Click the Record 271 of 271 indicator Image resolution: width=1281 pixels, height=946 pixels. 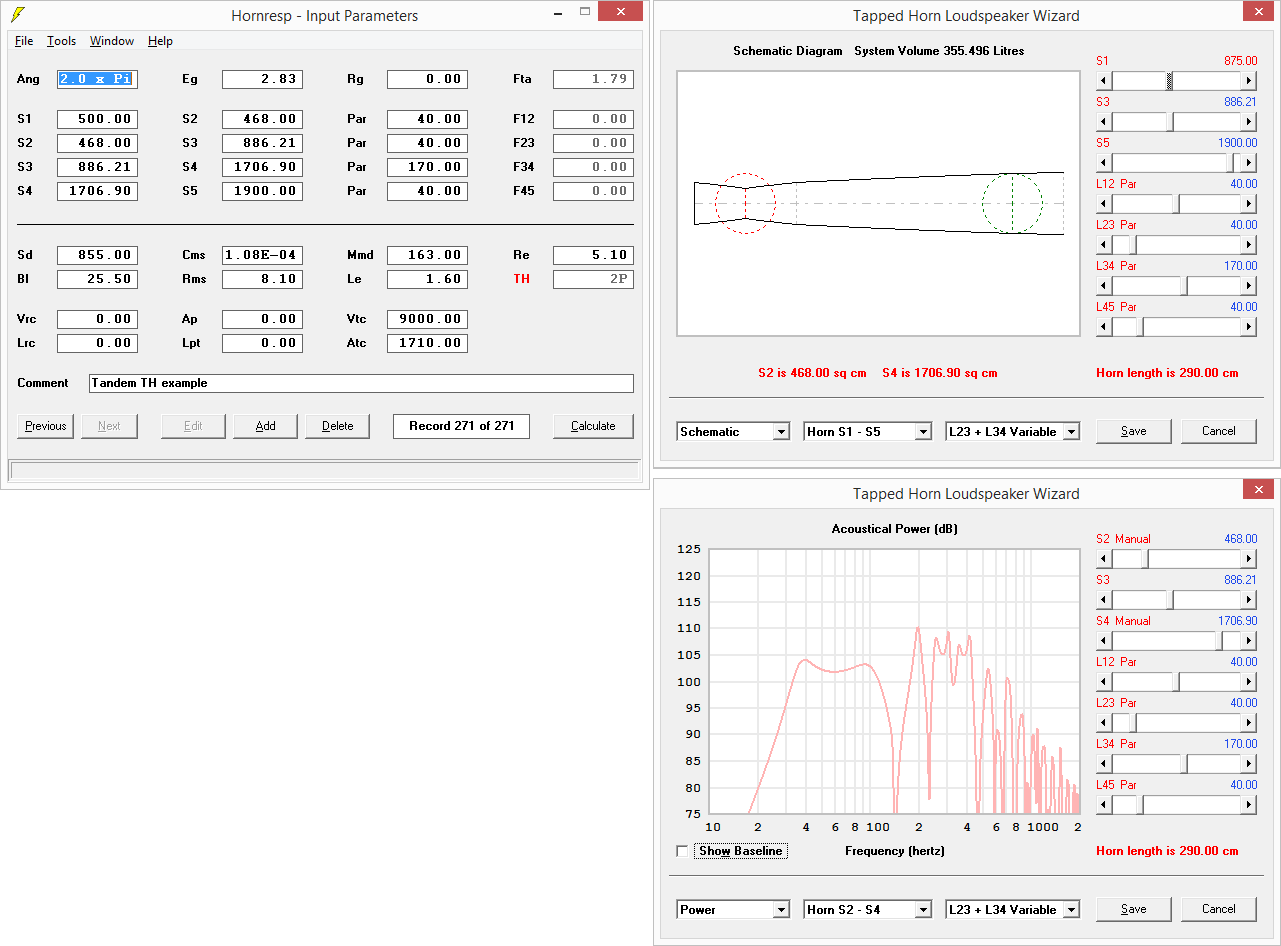(x=461, y=426)
